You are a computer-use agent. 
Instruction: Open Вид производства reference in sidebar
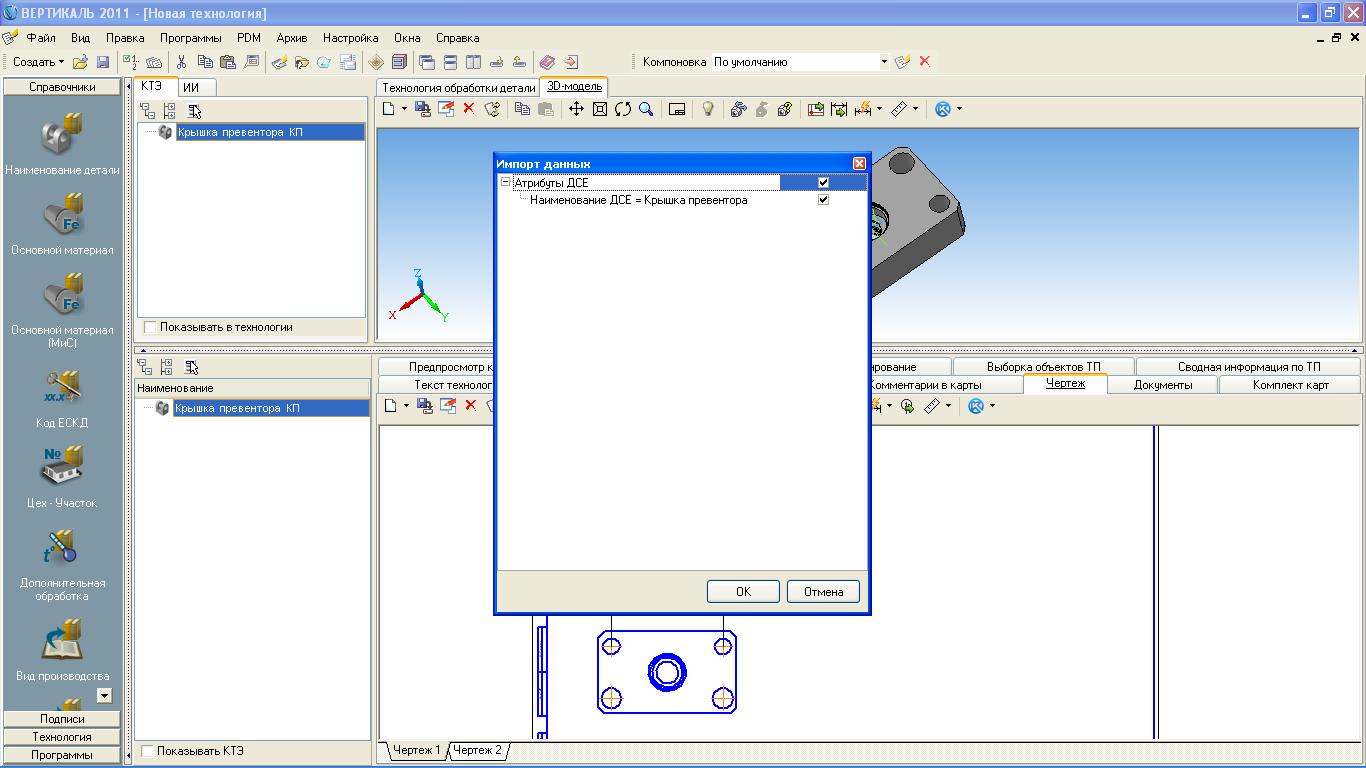click(x=62, y=650)
